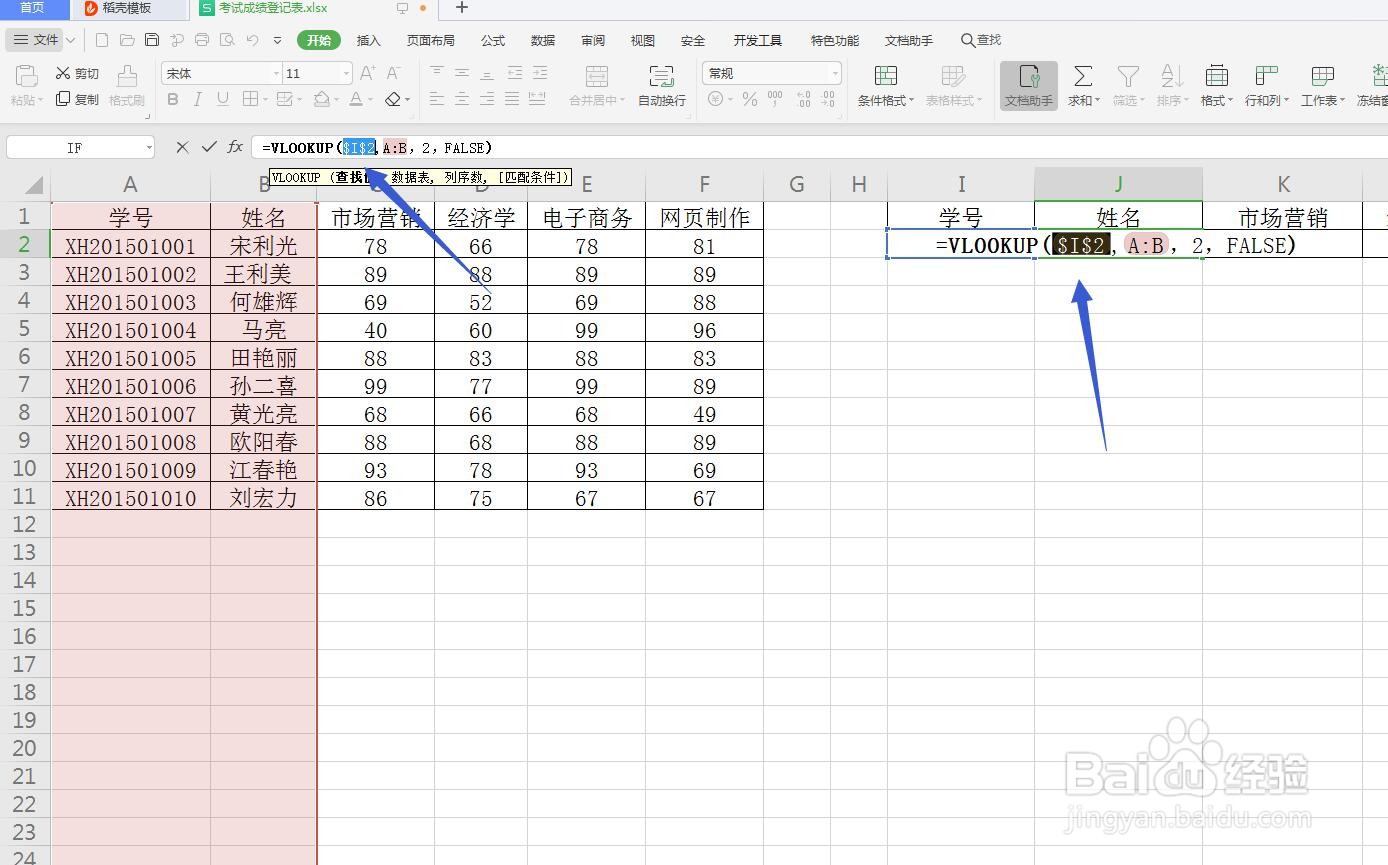This screenshot has width=1388, height=865.
Task: Add a new tab with the plus button
Action: coord(461,8)
